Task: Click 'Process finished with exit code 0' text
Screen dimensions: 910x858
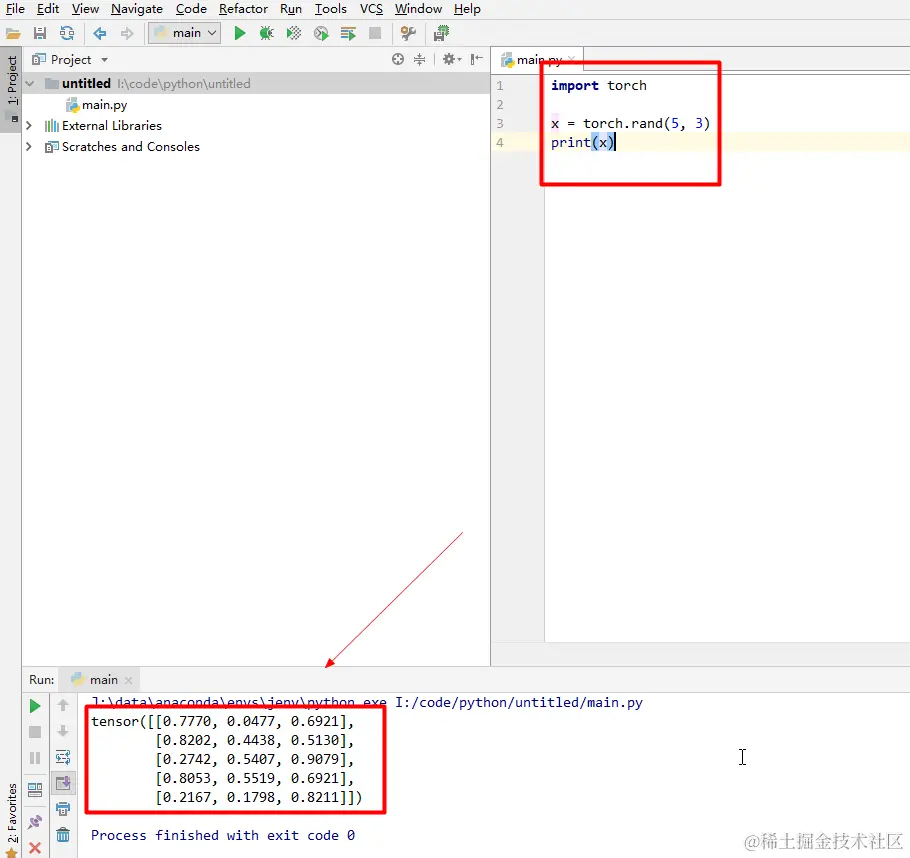Action: click(x=223, y=835)
